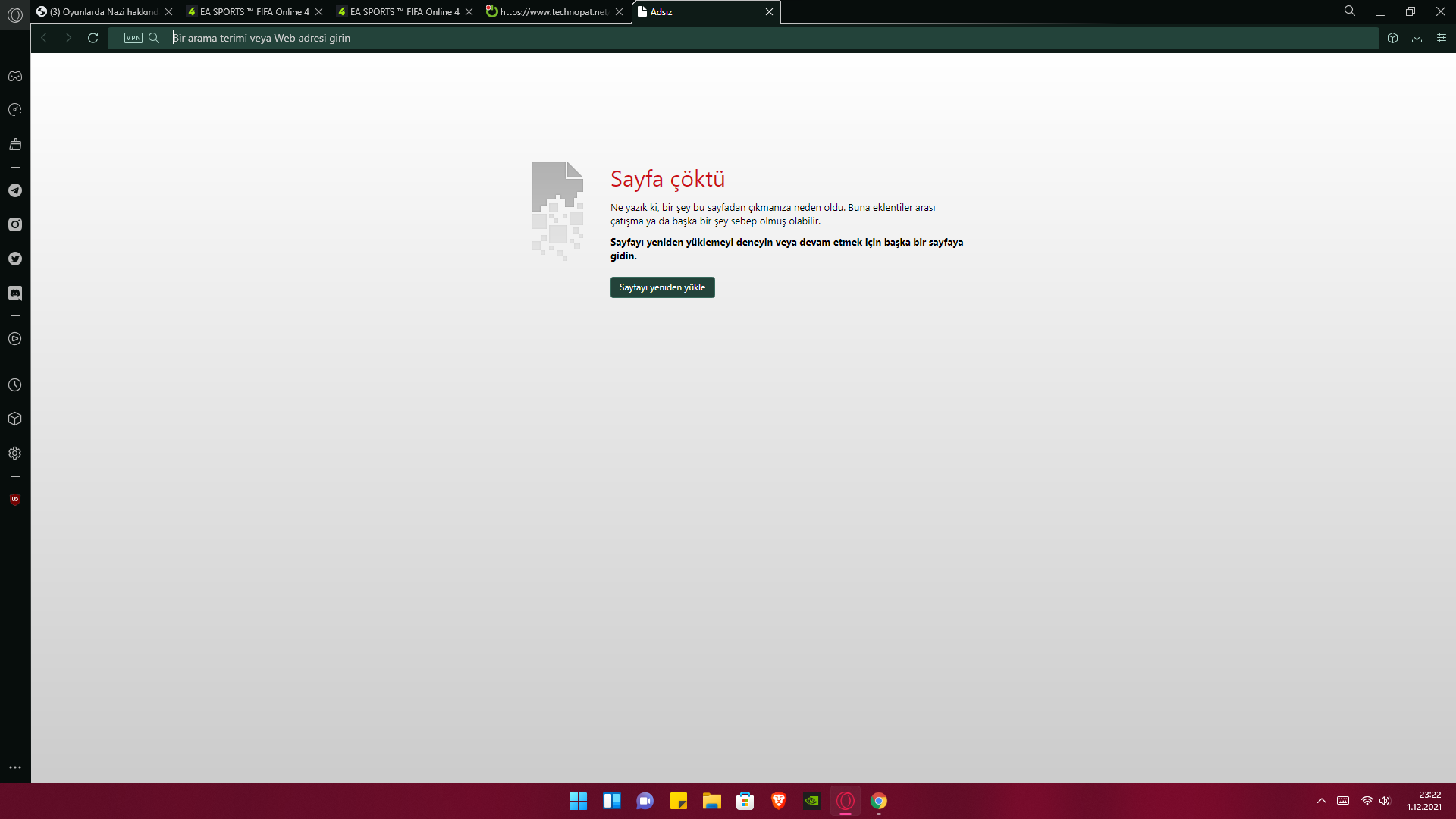
Task: Open Settings gear in sidebar
Action: [x=15, y=453]
